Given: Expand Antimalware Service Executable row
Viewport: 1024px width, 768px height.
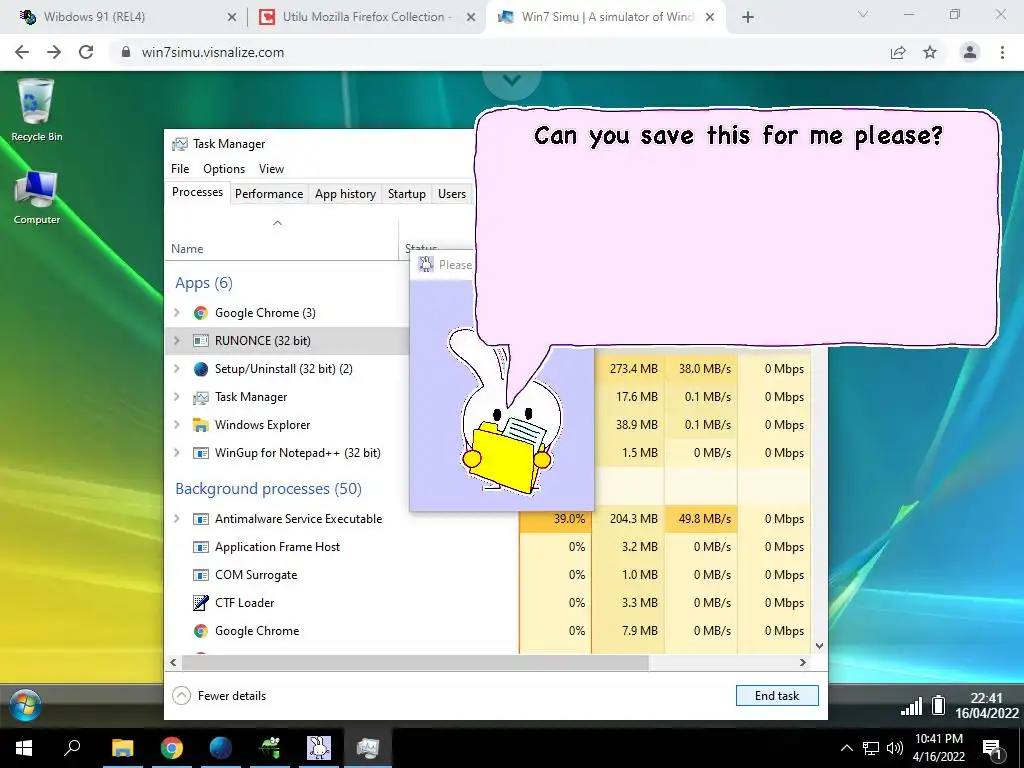Looking at the screenshot, I should 176,519.
